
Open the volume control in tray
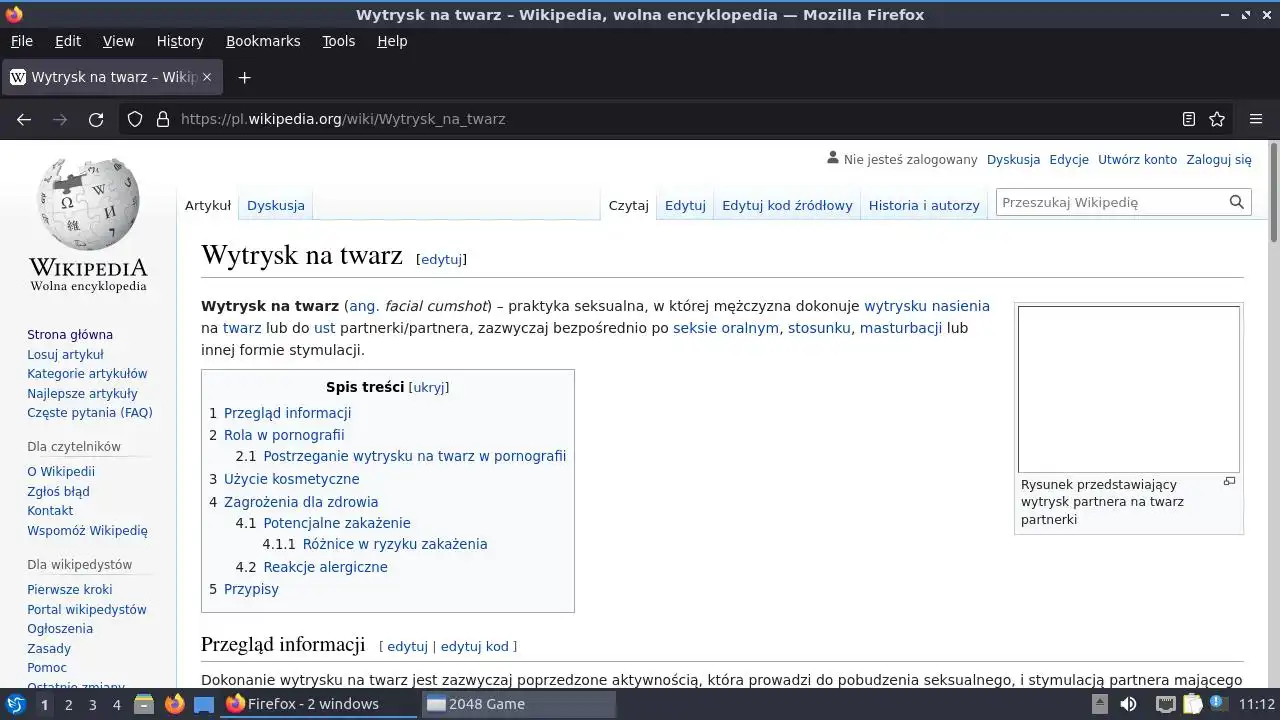click(x=1128, y=704)
